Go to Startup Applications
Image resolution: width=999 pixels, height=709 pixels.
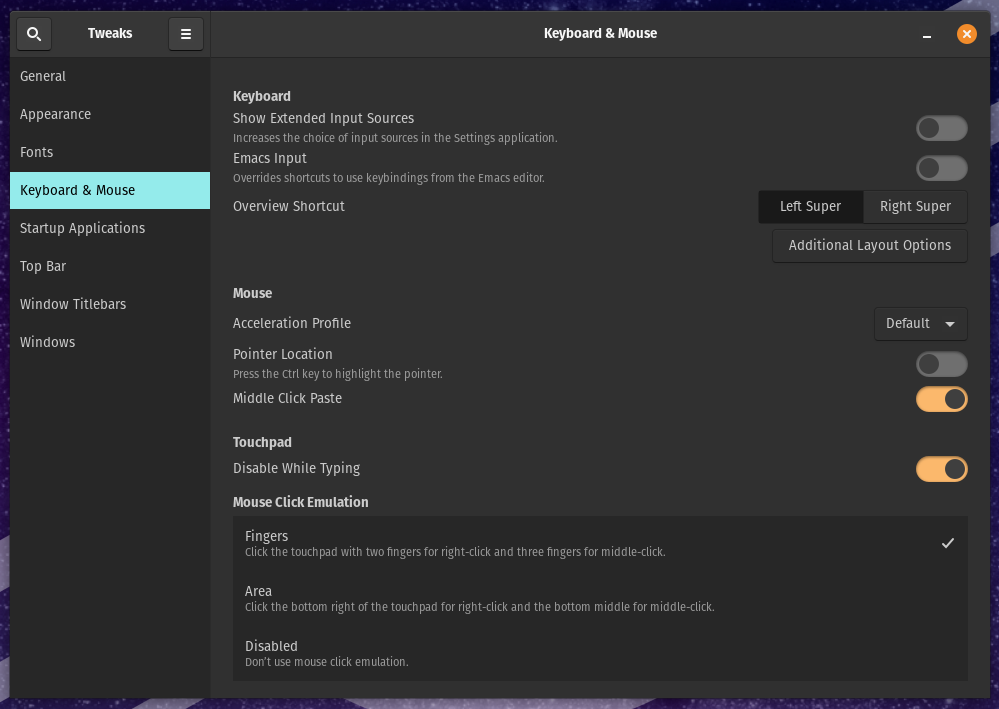[x=82, y=228]
